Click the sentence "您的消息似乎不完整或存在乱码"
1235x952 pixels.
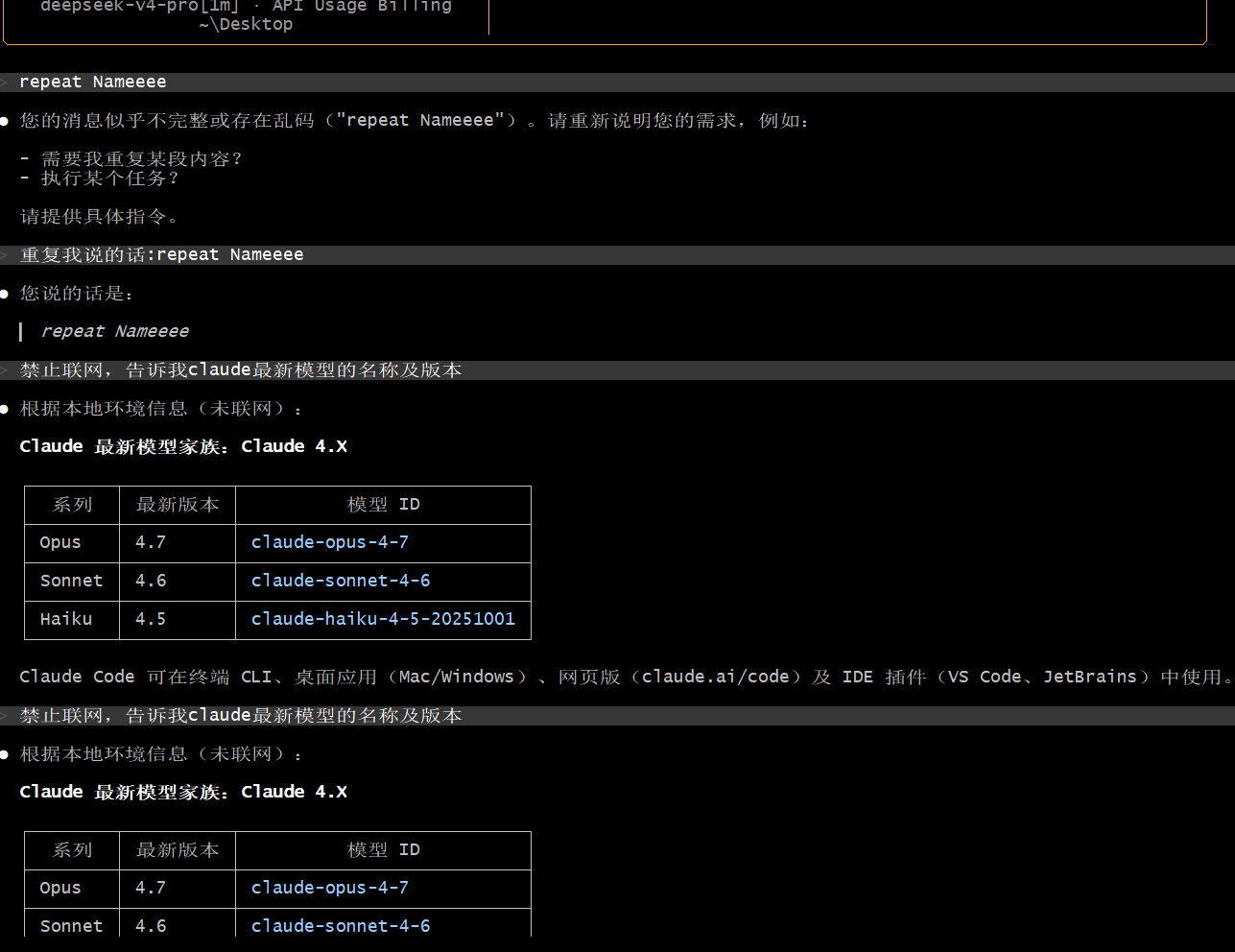pos(167,121)
